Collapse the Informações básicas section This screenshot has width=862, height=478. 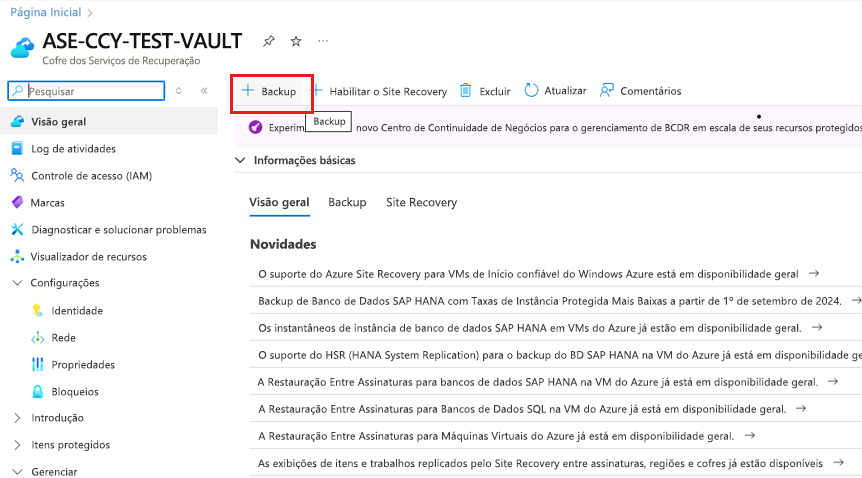(240, 161)
